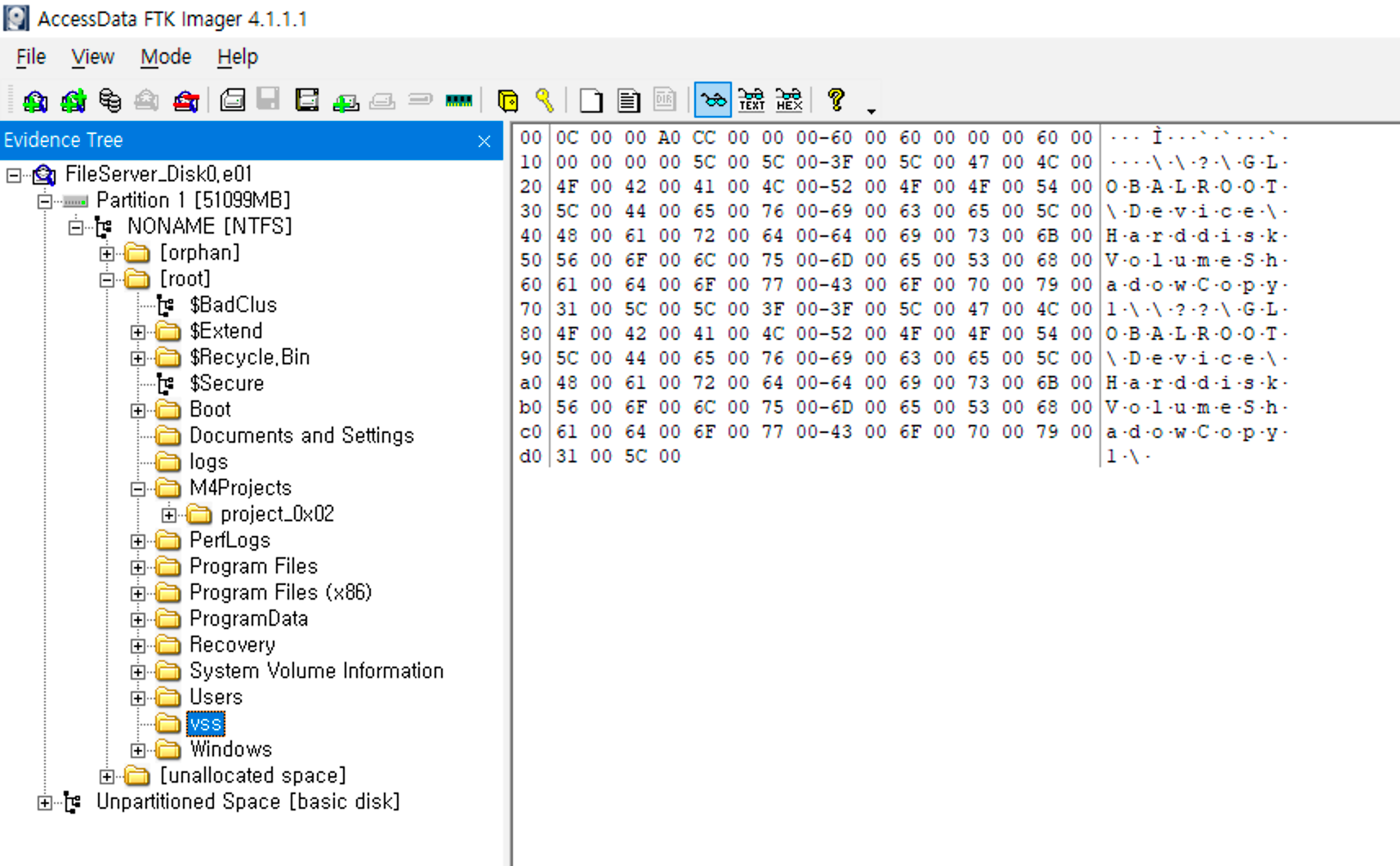
Task: Expand the [orphan] folder
Action: (x=107, y=254)
